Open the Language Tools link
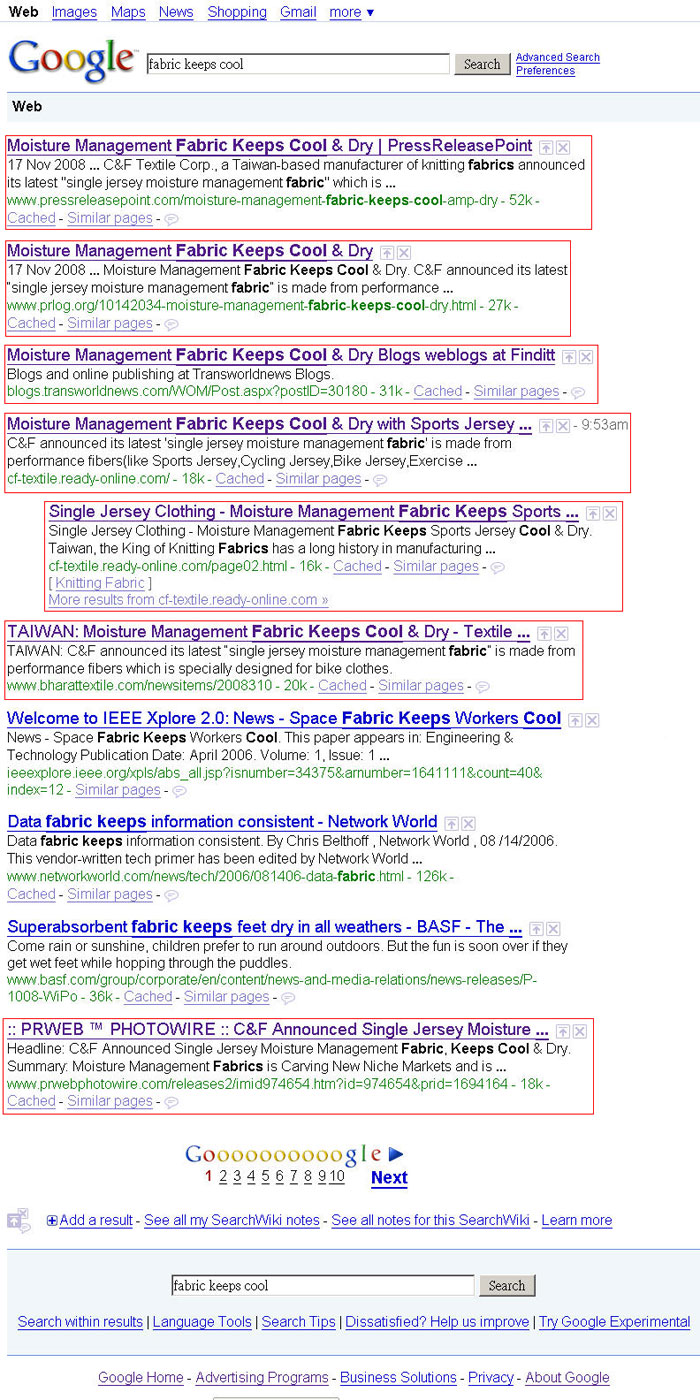The image size is (700, 1400). [202, 1322]
